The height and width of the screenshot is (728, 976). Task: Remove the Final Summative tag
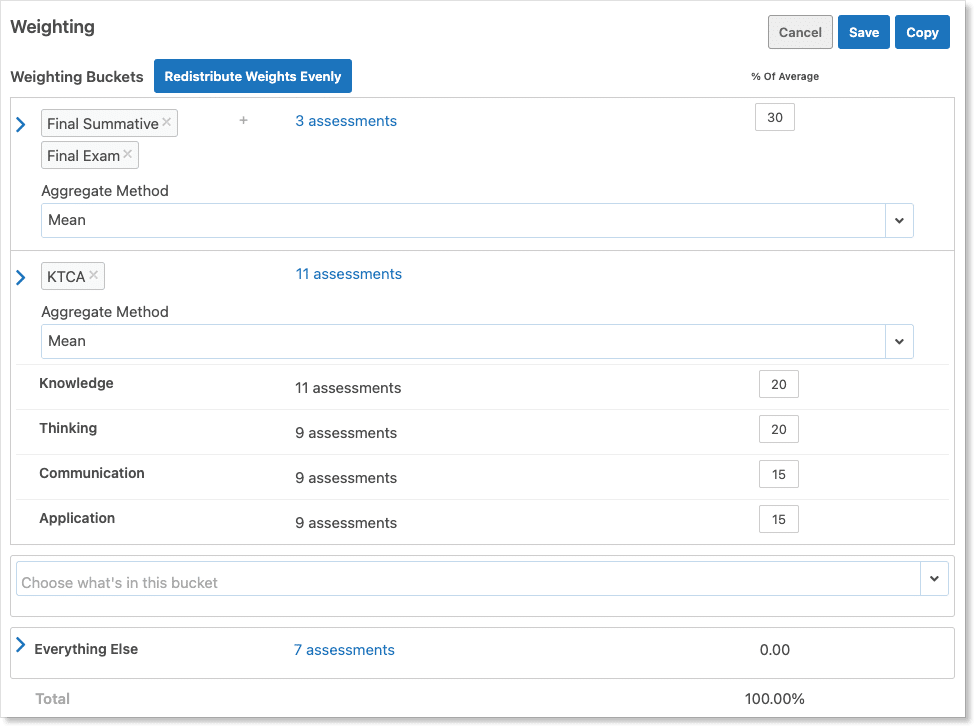[167, 123]
